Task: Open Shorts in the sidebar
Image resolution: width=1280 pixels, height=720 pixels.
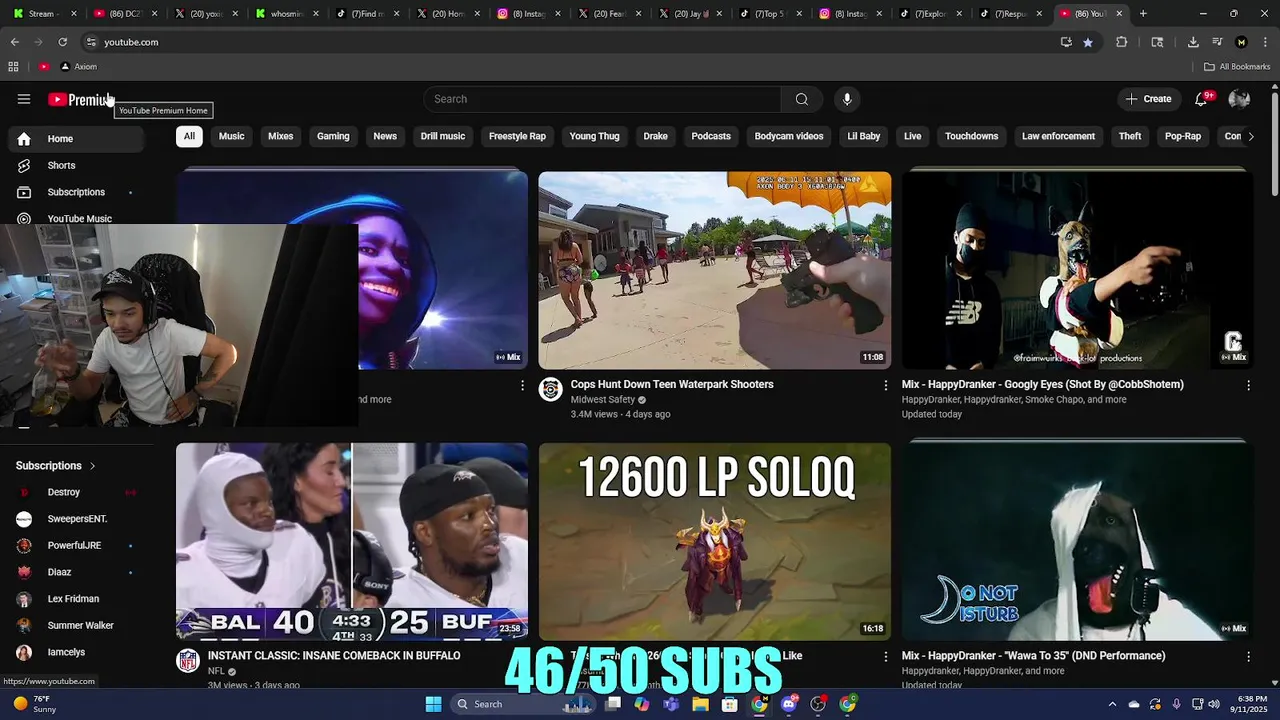Action: click(76, 166)
